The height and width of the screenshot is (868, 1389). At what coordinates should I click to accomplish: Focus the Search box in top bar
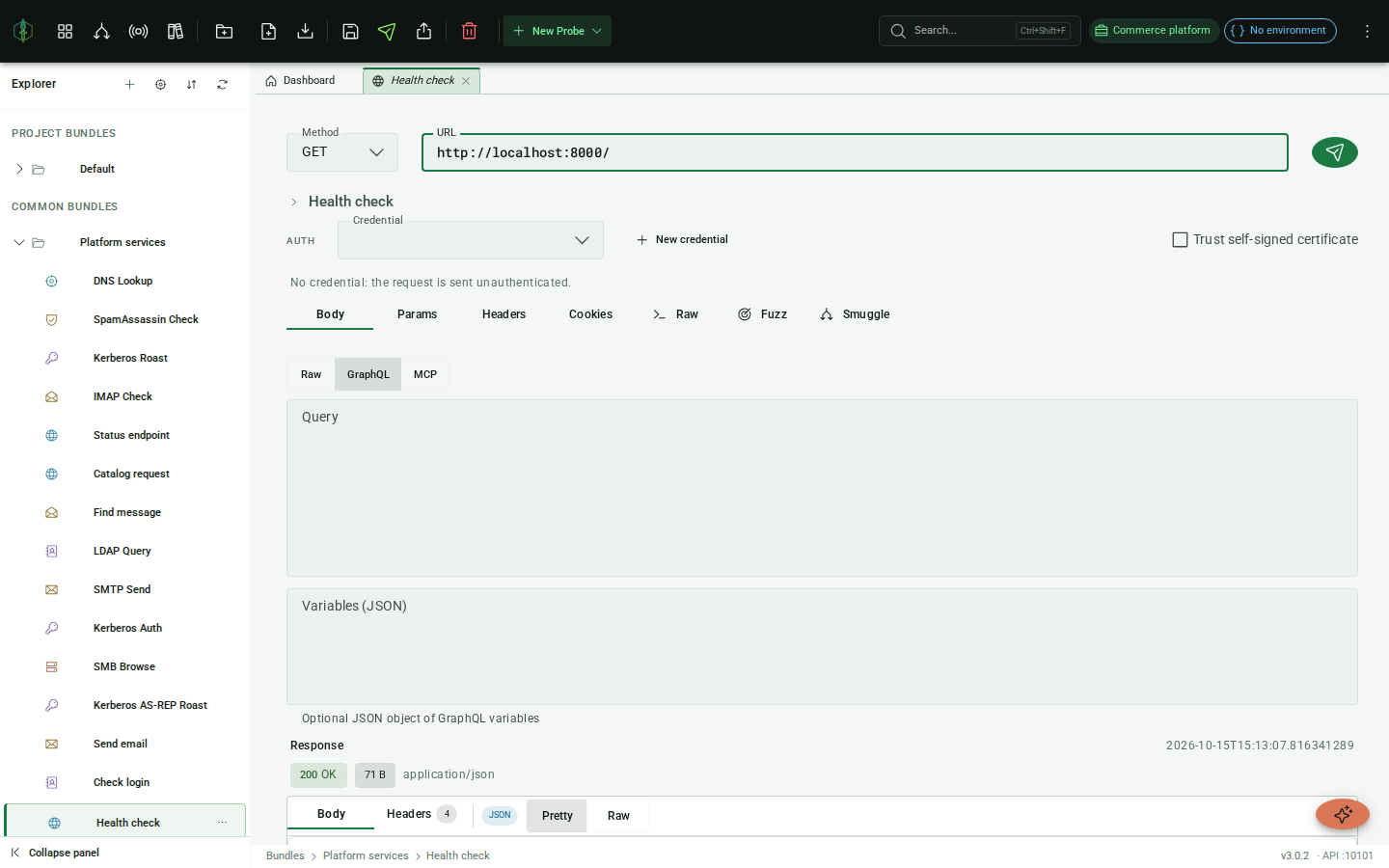[980, 31]
